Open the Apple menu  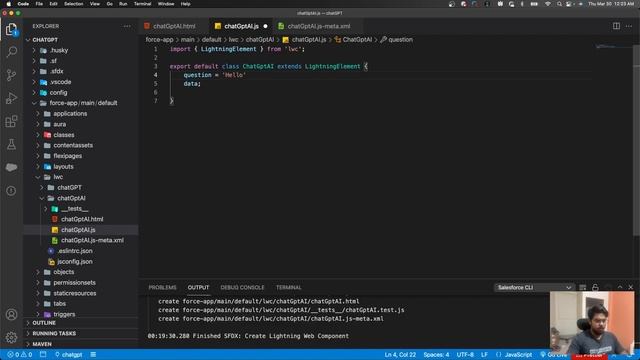point(9,4)
